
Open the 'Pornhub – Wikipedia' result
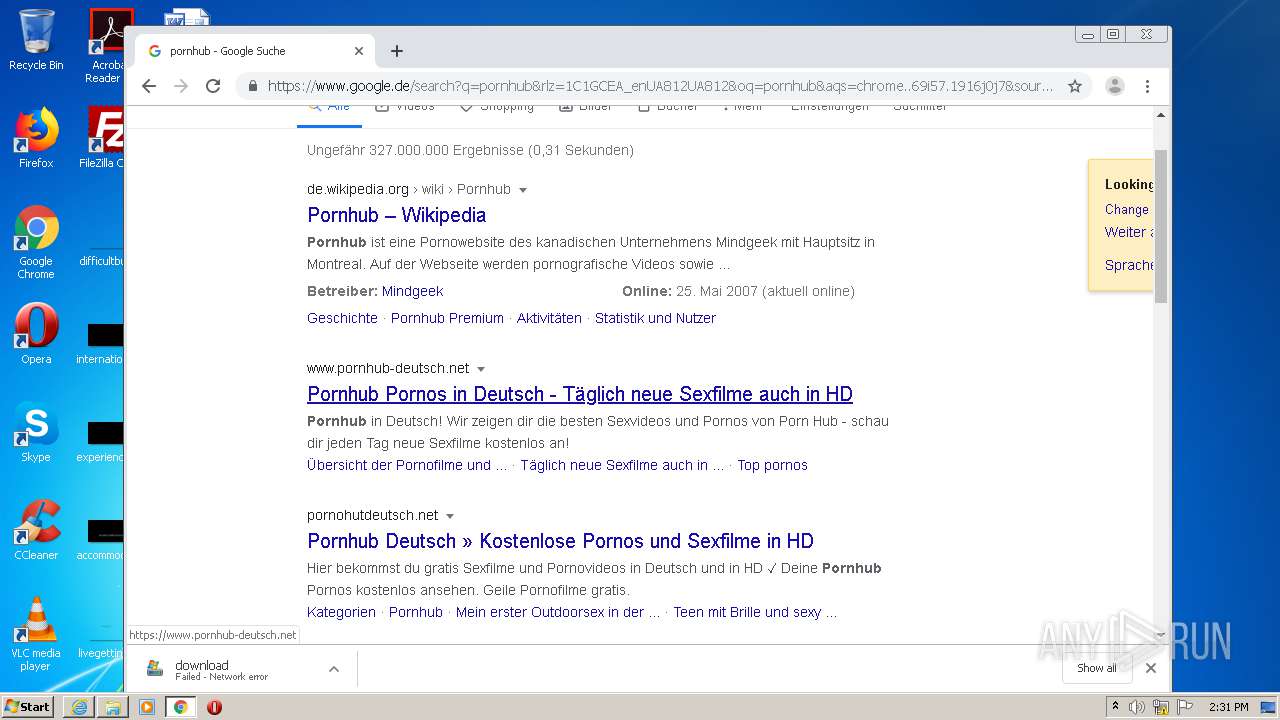pyautogui.click(x=396, y=215)
